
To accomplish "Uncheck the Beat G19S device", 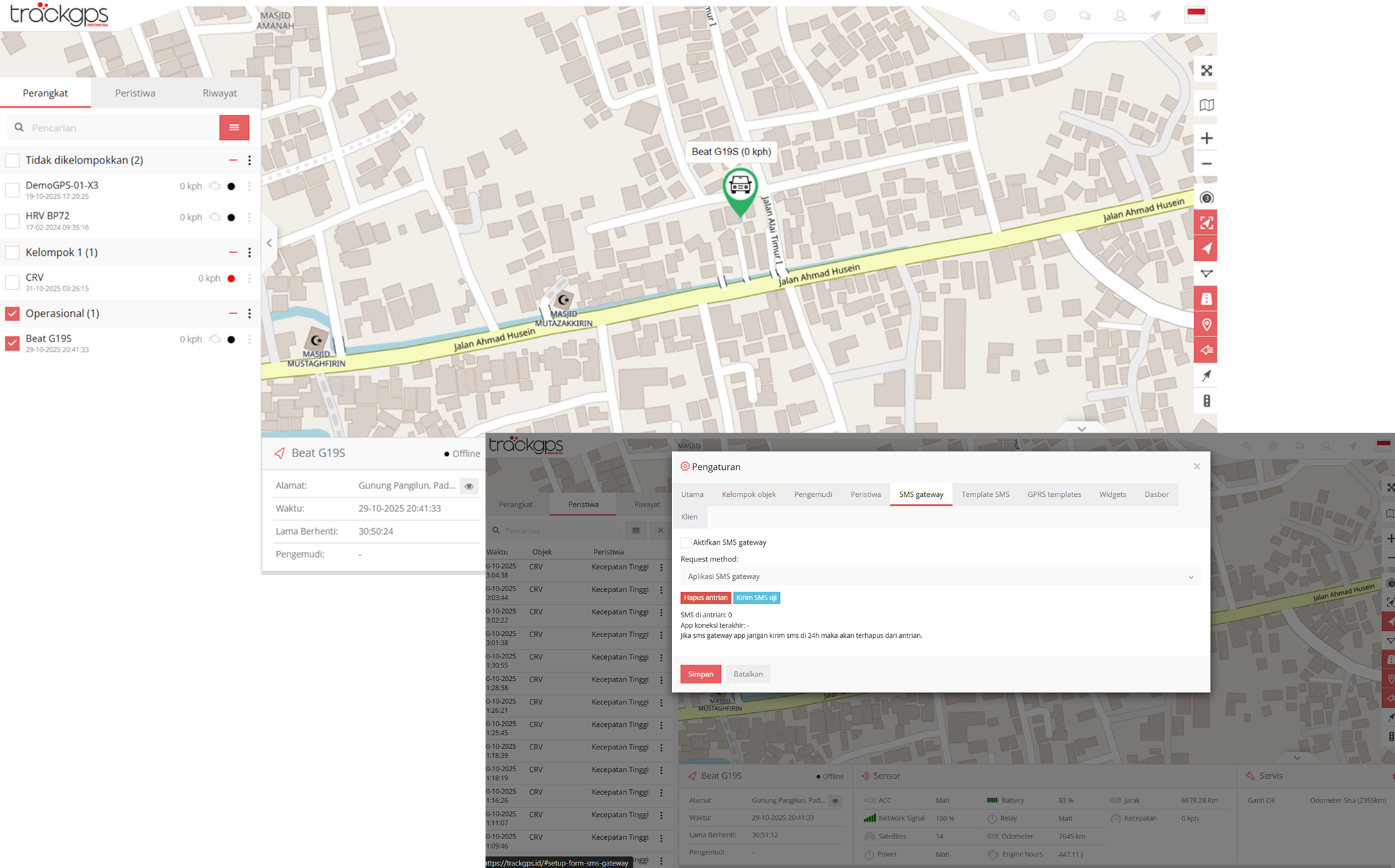I will coord(12,342).
